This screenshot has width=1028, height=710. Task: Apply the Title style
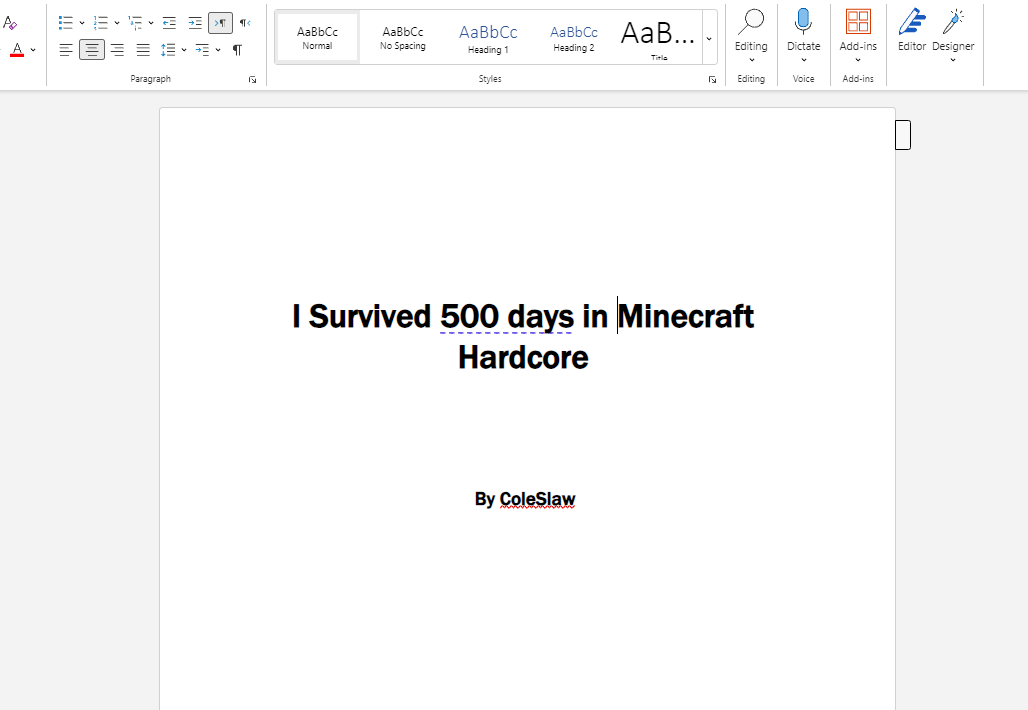click(658, 38)
